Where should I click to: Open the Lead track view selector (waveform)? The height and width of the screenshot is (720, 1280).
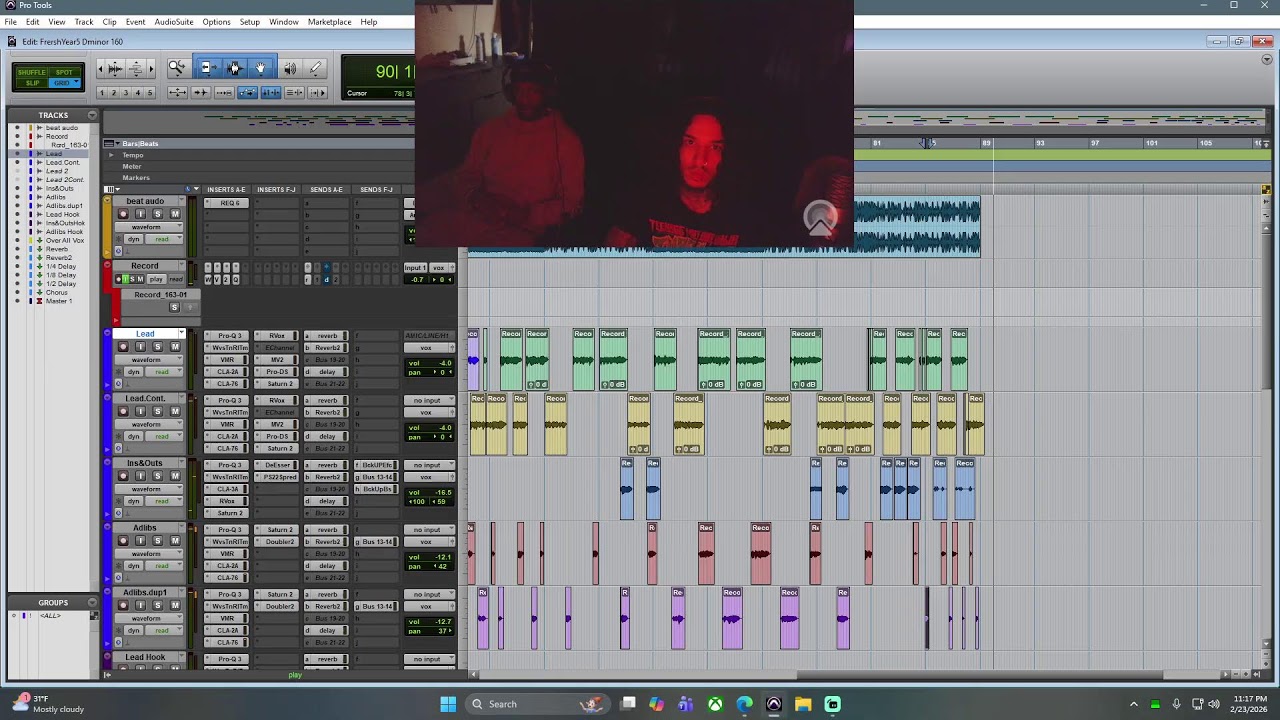pyautogui.click(x=150, y=360)
